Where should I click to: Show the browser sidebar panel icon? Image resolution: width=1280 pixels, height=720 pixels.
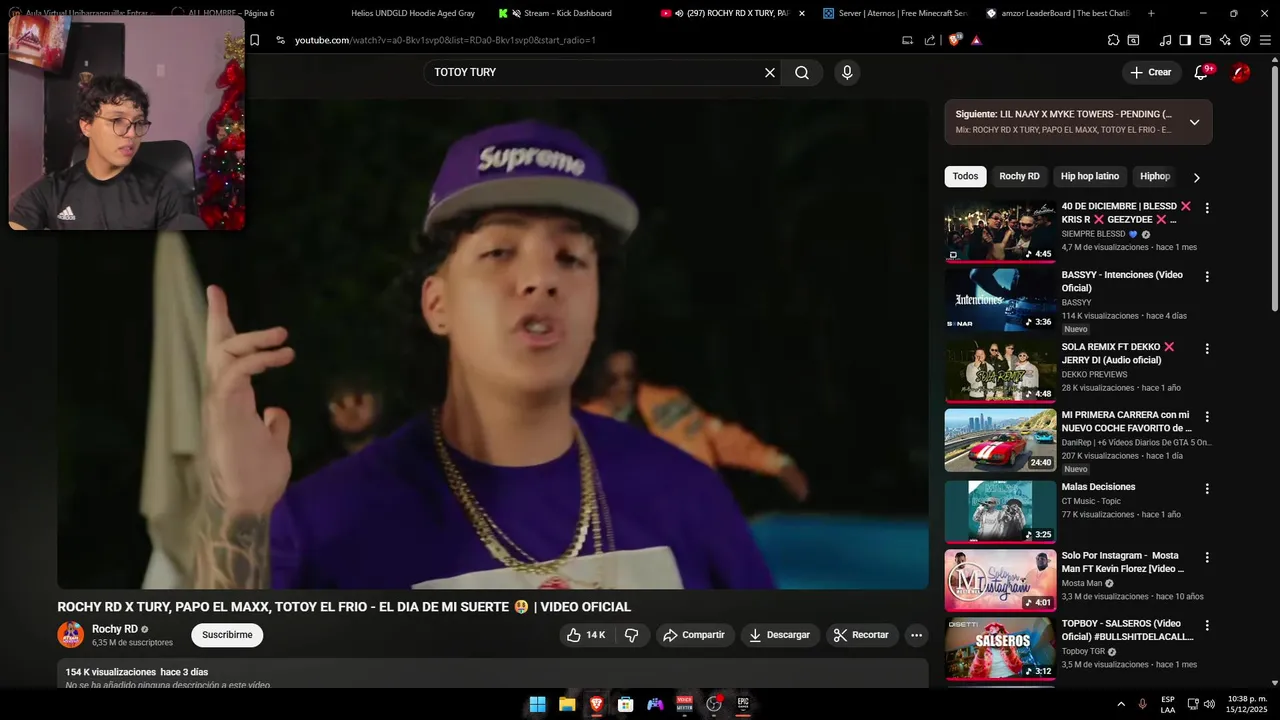(1185, 40)
